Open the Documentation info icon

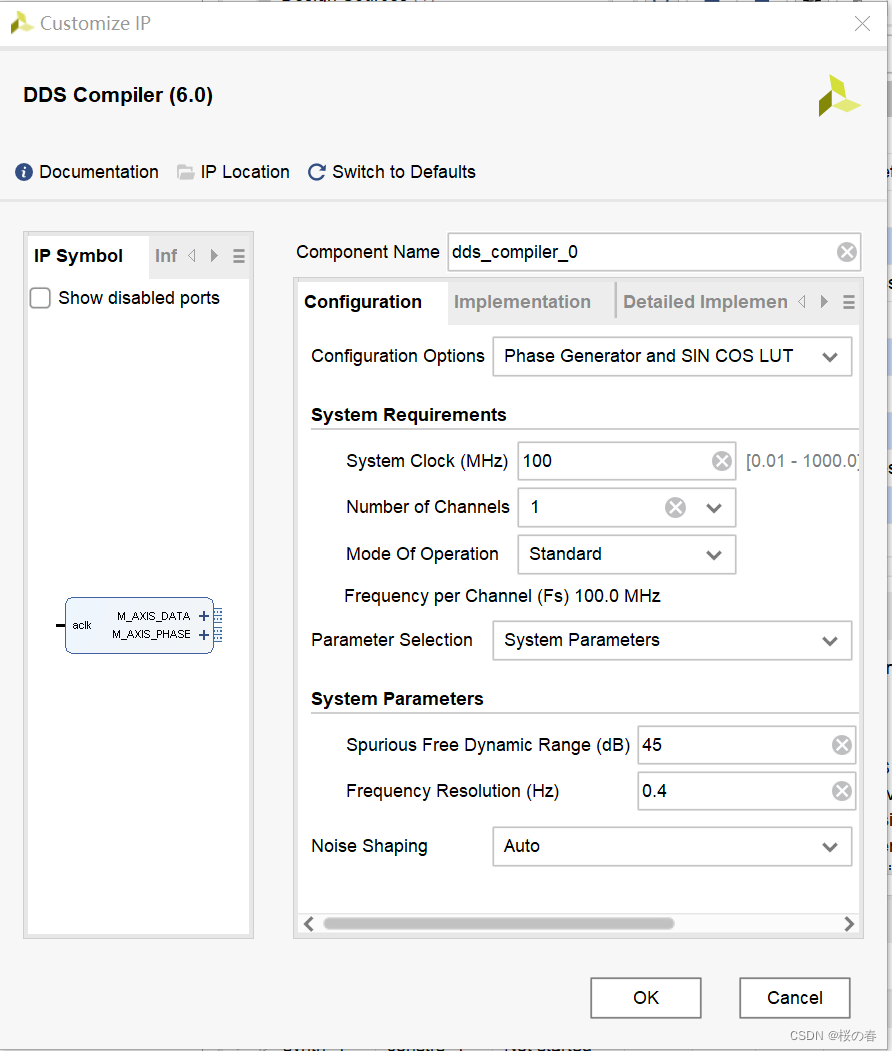click(x=23, y=172)
